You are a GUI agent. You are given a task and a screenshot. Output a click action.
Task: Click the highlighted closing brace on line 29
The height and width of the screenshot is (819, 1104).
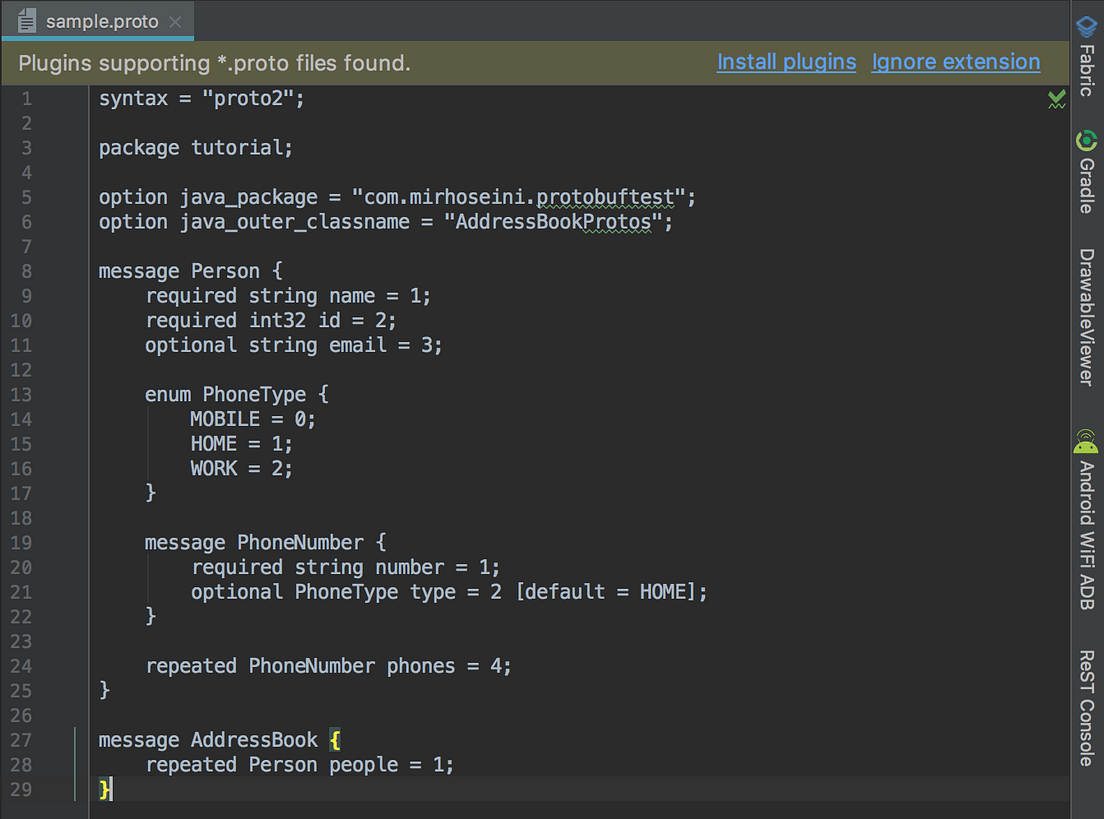pos(104,789)
